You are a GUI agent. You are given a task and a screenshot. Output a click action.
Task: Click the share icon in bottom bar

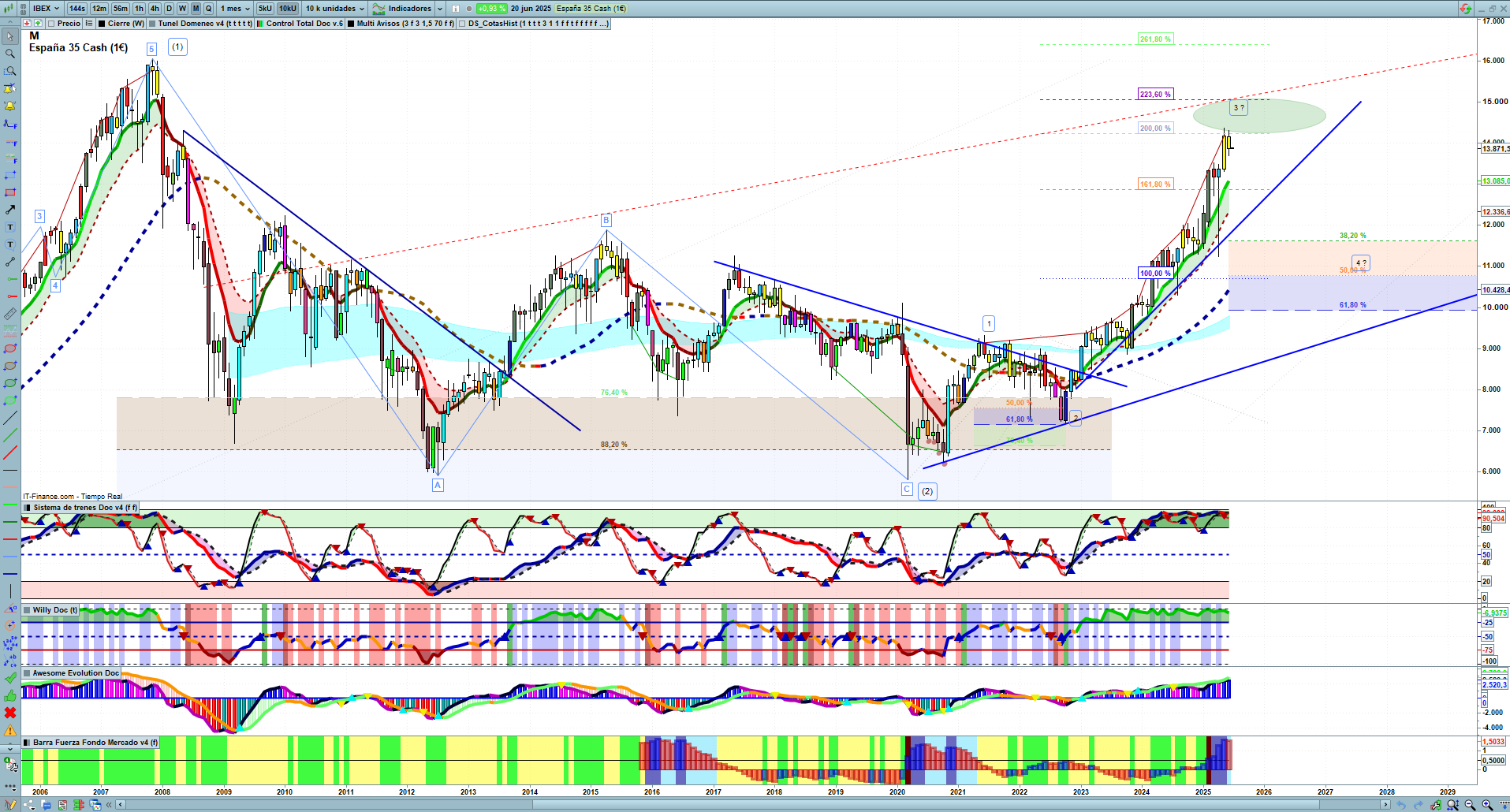(x=29, y=805)
